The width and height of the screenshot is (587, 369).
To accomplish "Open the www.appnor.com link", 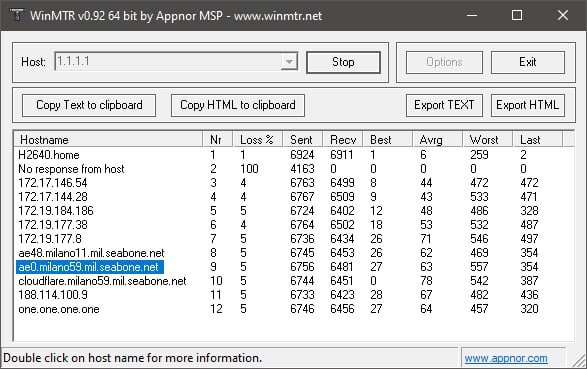I will pos(506,359).
